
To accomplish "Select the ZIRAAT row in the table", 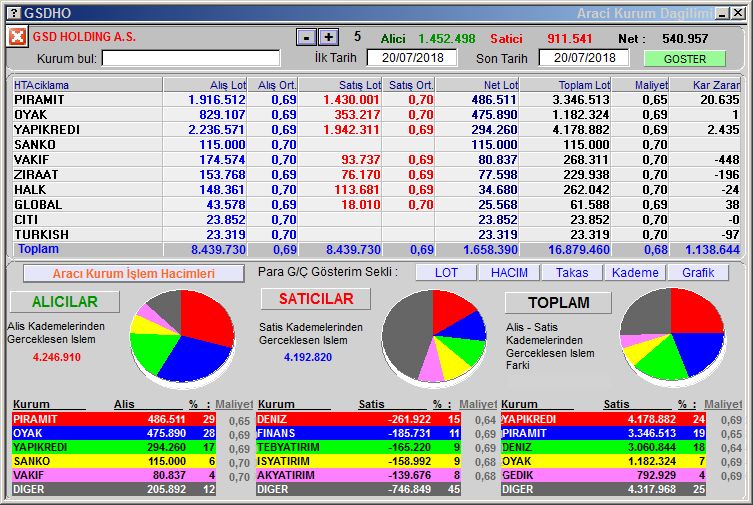I will (376, 175).
